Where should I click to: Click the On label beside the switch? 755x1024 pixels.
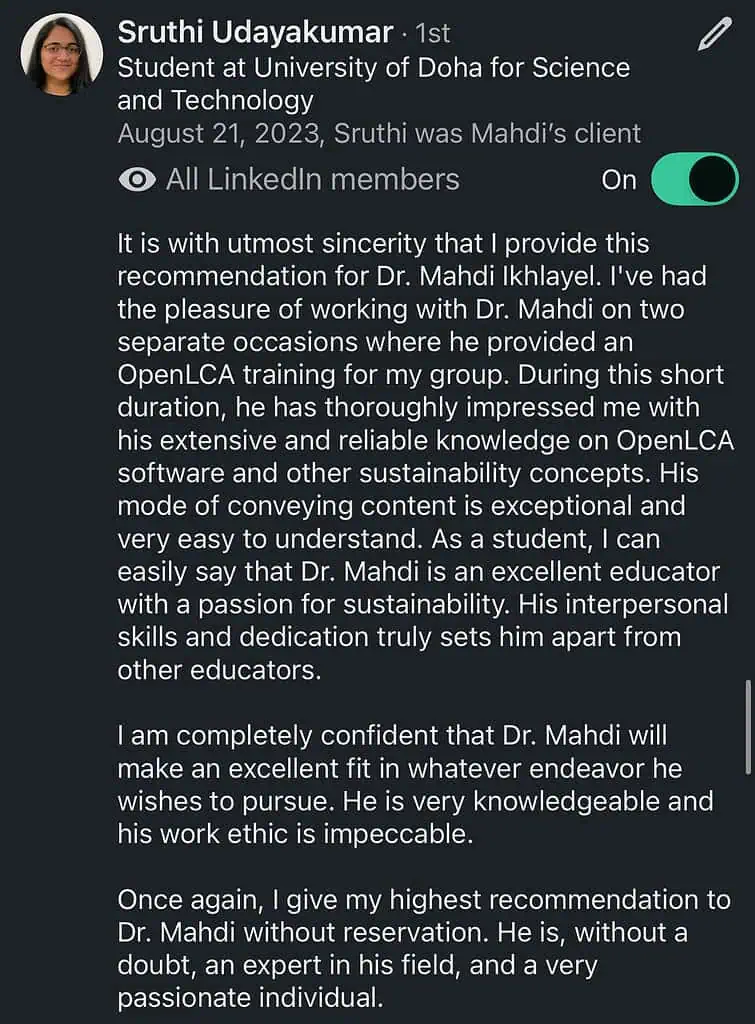click(619, 180)
